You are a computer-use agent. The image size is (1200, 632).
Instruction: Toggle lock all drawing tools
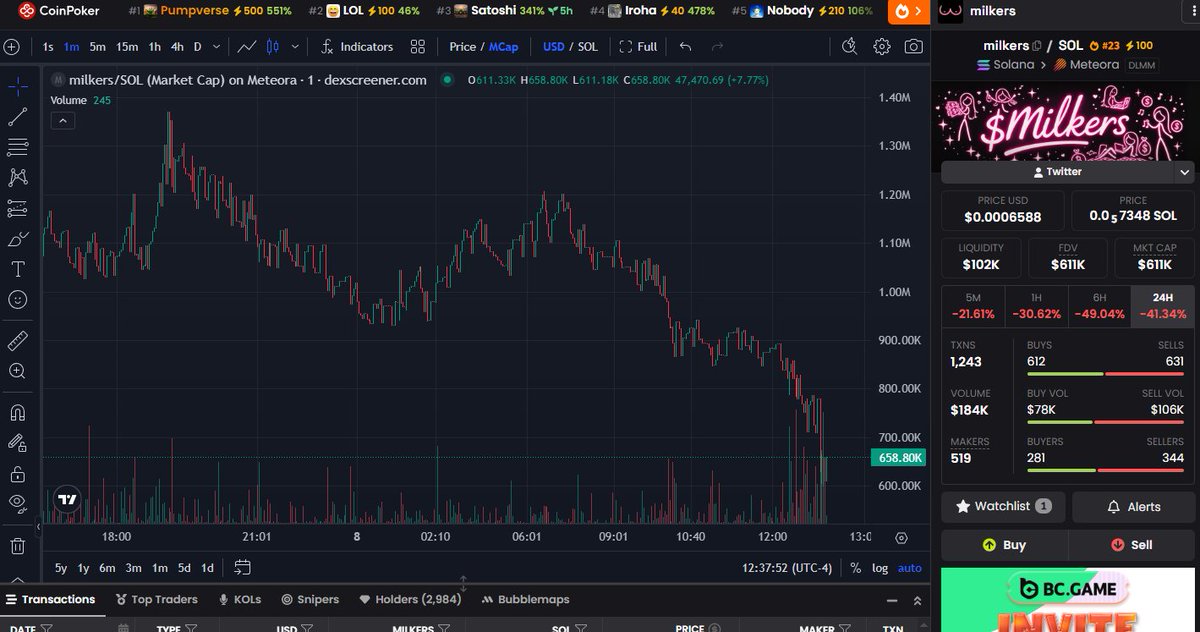[17, 473]
